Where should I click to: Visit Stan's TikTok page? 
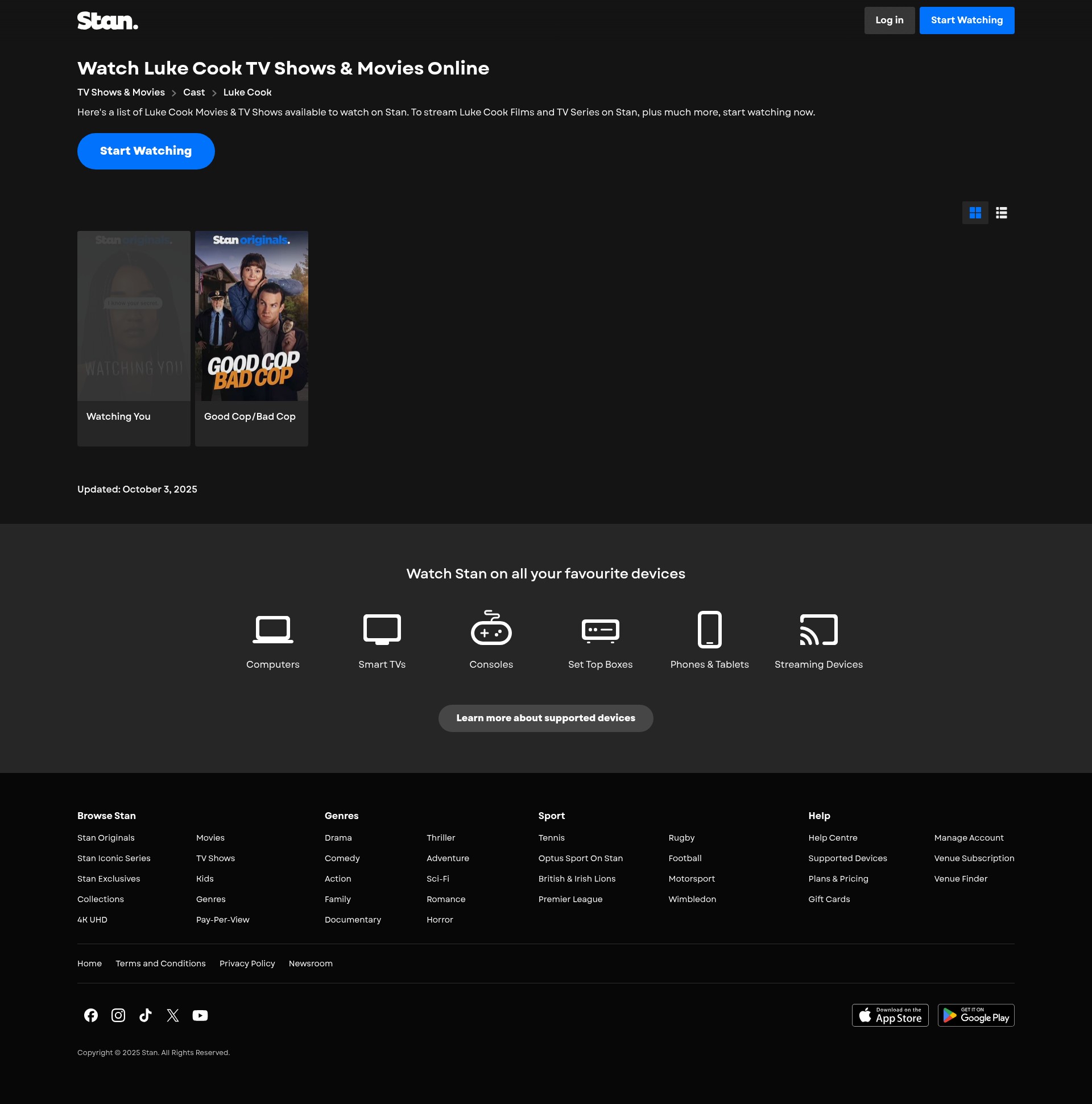[x=146, y=1015]
